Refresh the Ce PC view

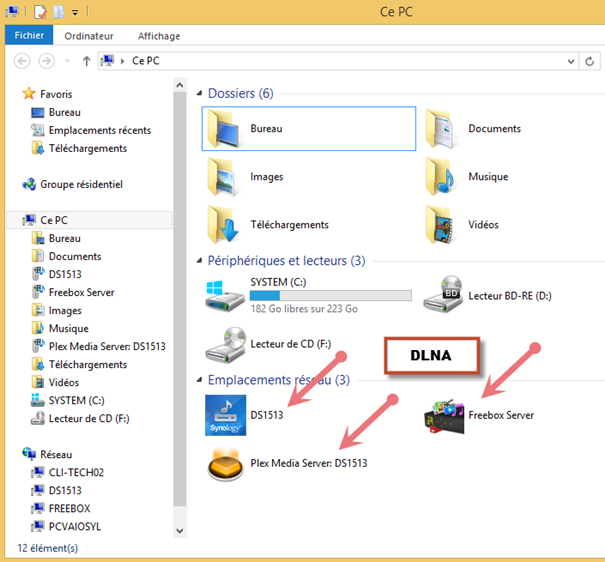[590, 61]
